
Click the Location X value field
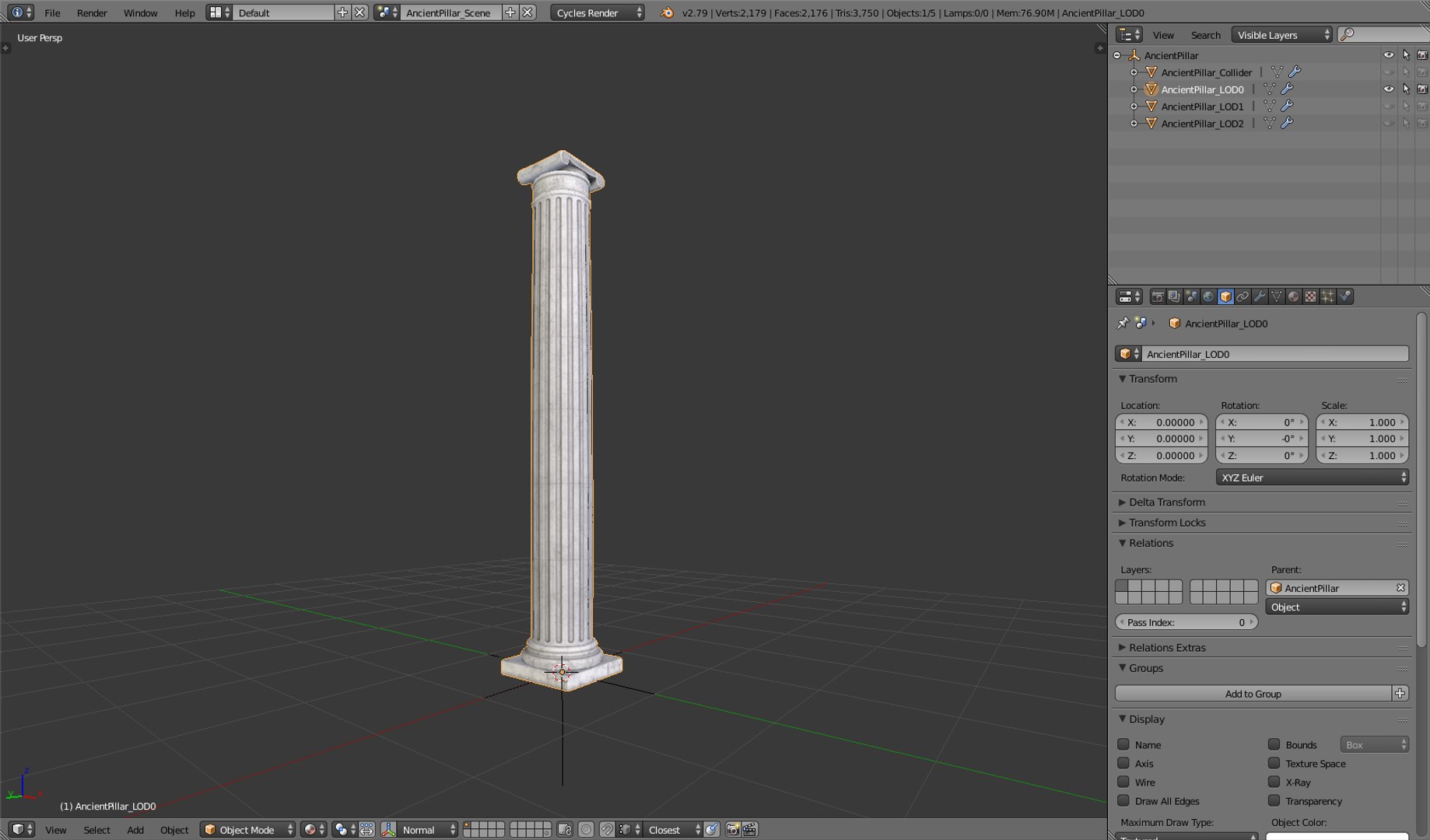click(x=1162, y=422)
